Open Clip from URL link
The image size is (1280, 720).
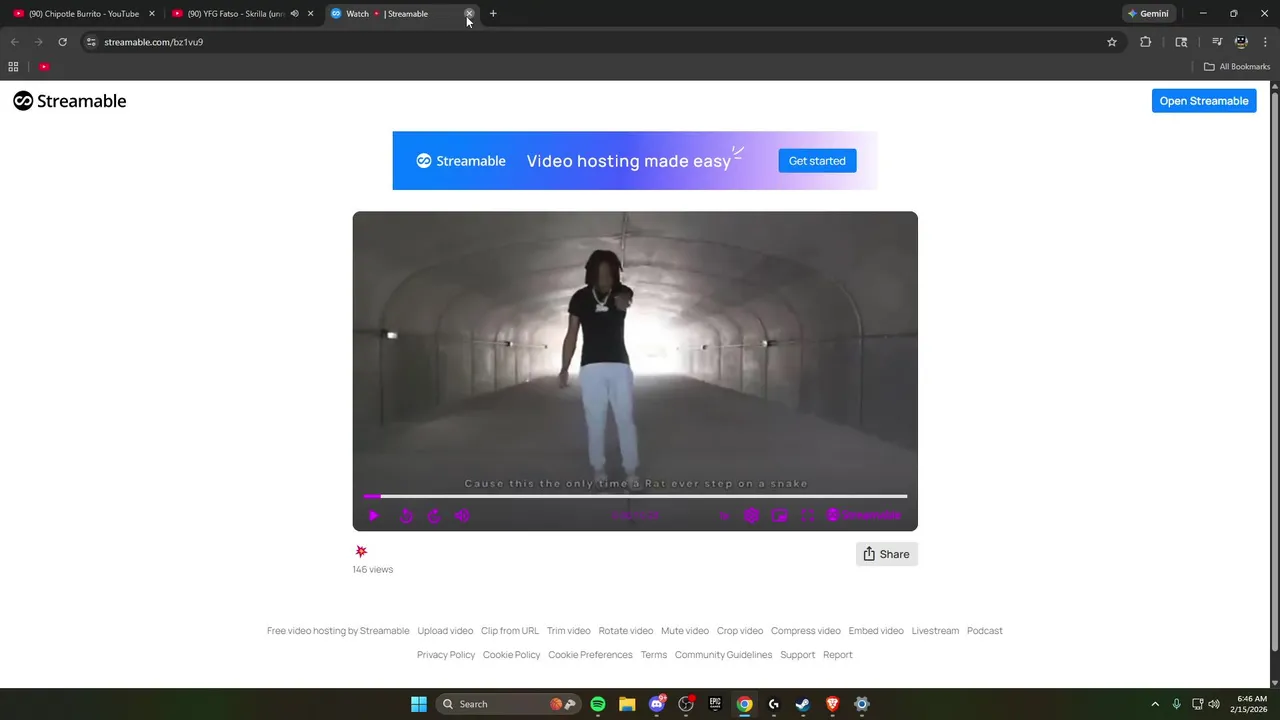coord(510,631)
